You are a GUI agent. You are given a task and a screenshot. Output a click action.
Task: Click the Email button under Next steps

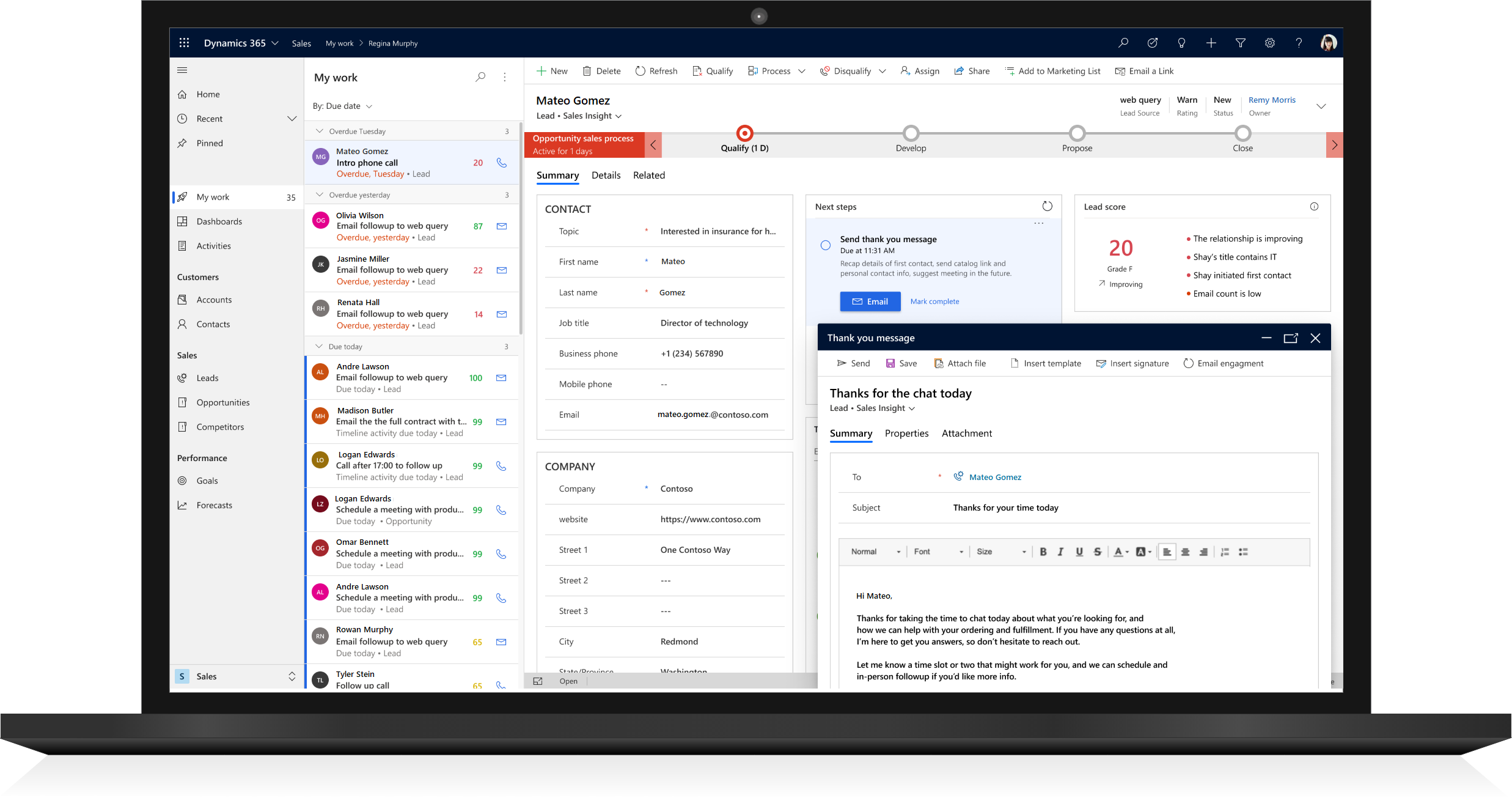[x=870, y=301]
